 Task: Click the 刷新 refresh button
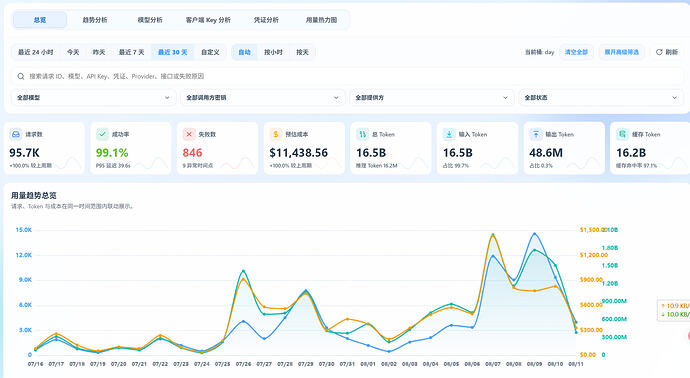667,52
